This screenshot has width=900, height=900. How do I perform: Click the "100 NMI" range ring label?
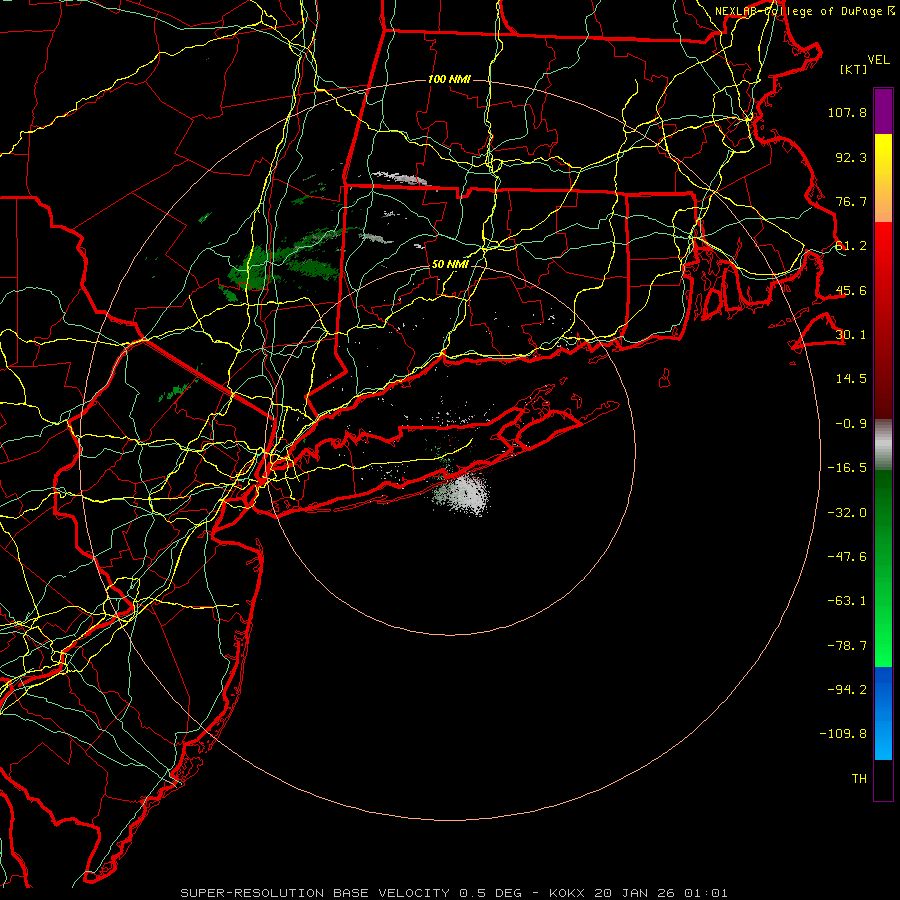click(x=449, y=79)
